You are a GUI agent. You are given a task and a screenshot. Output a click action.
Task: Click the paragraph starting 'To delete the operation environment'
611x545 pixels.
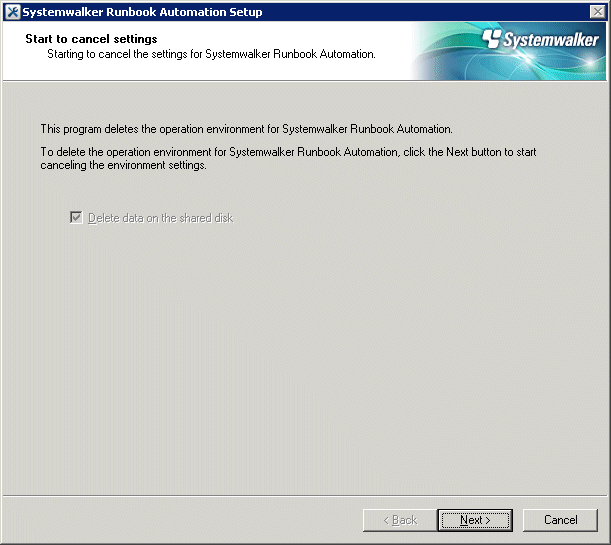[288, 158]
